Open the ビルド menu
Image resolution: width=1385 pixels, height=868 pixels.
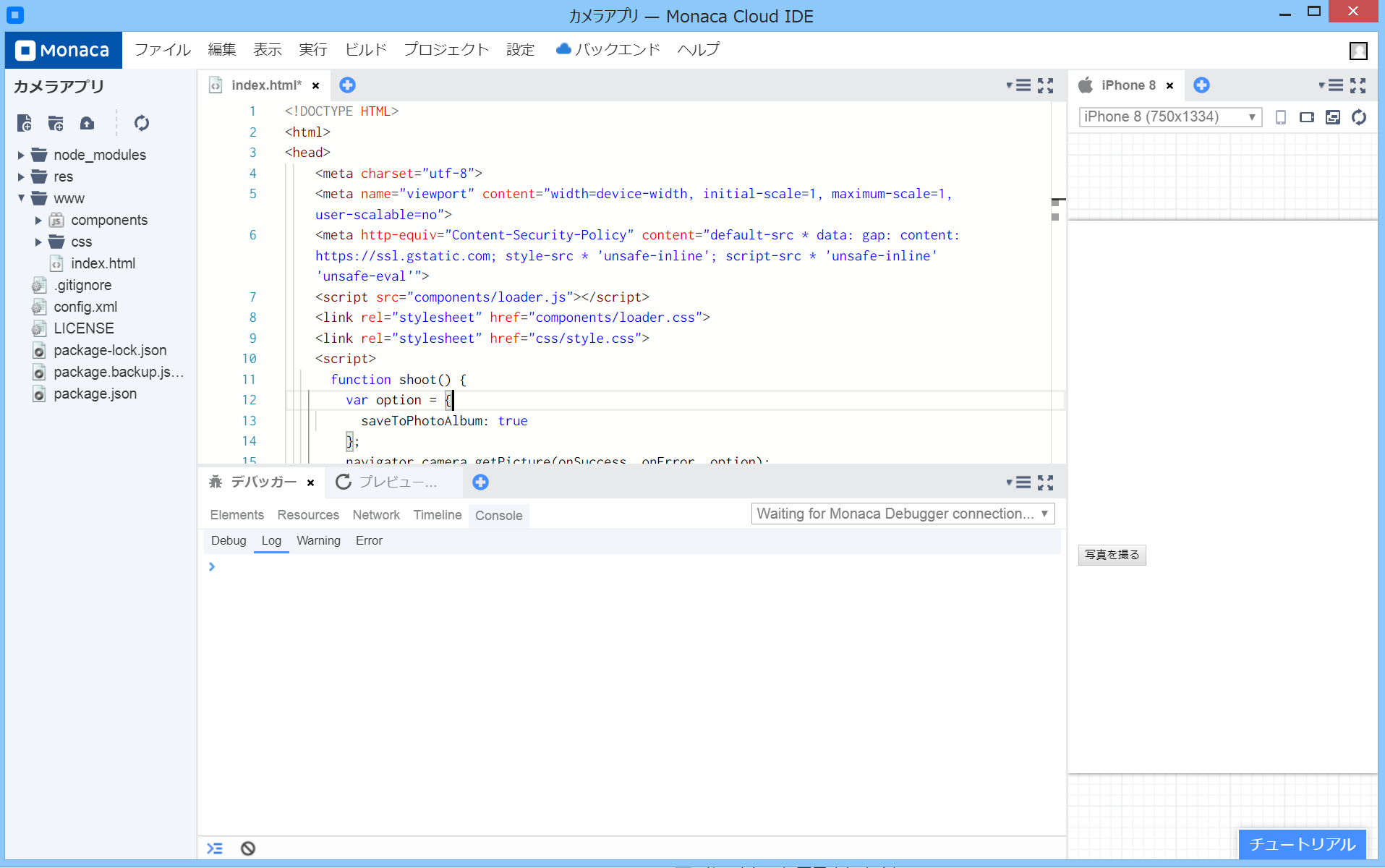(366, 50)
